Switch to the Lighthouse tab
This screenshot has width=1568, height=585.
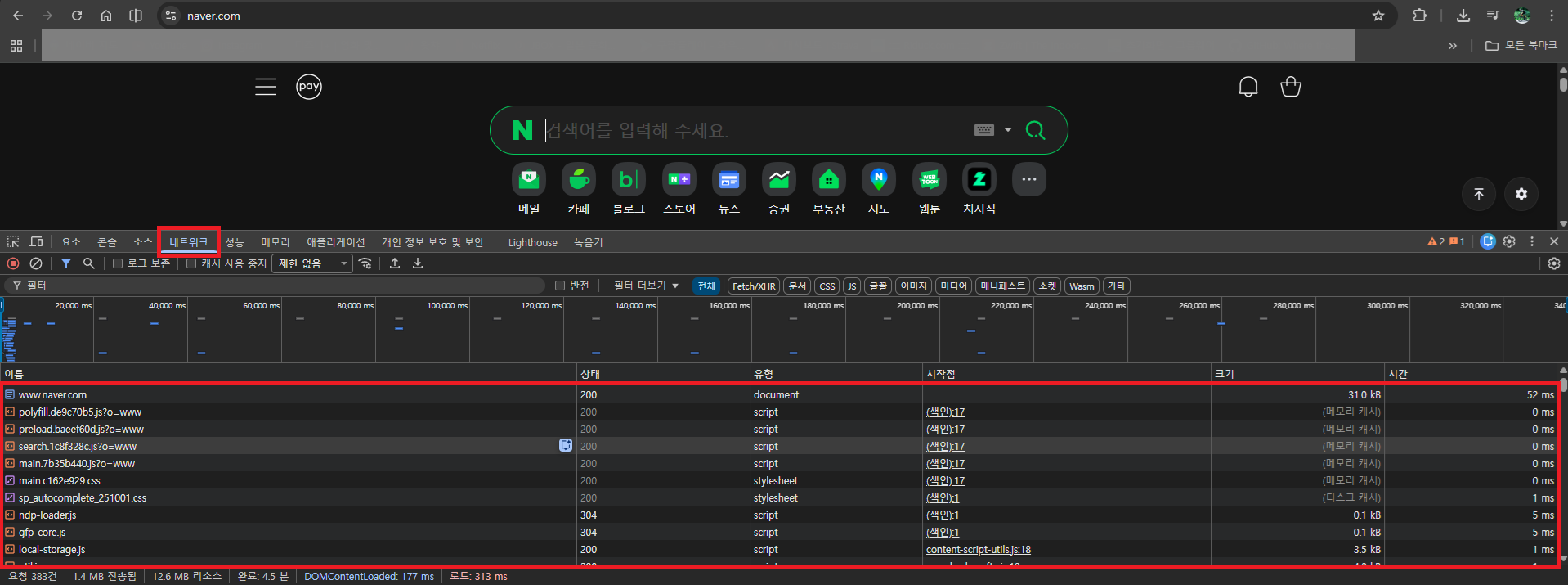click(532, 242)
